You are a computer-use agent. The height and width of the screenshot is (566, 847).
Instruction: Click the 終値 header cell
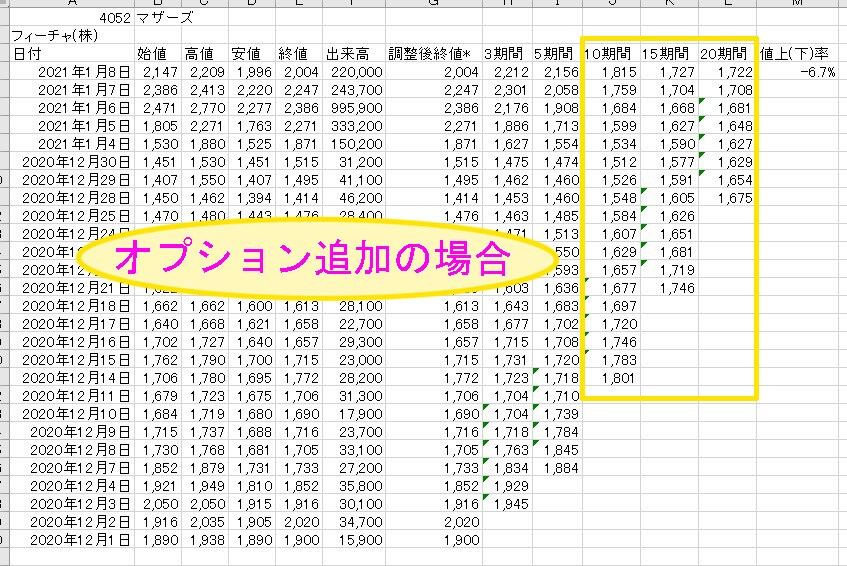299,53
